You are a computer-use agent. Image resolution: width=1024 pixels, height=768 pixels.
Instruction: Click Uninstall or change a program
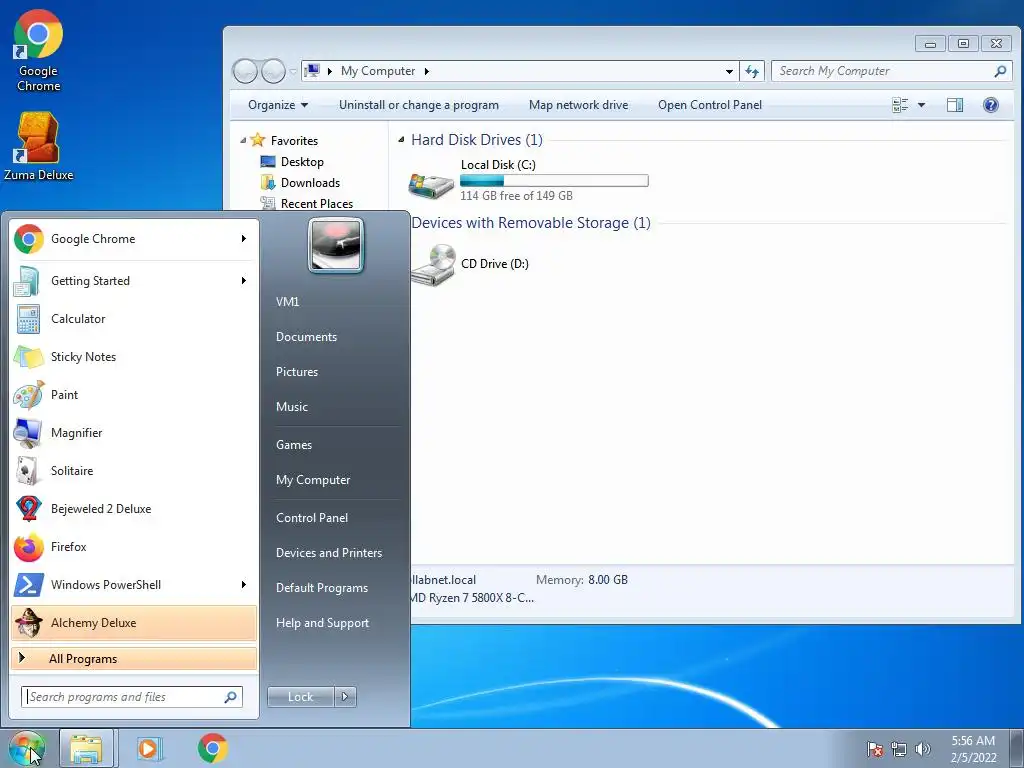(x=419, y=105)
